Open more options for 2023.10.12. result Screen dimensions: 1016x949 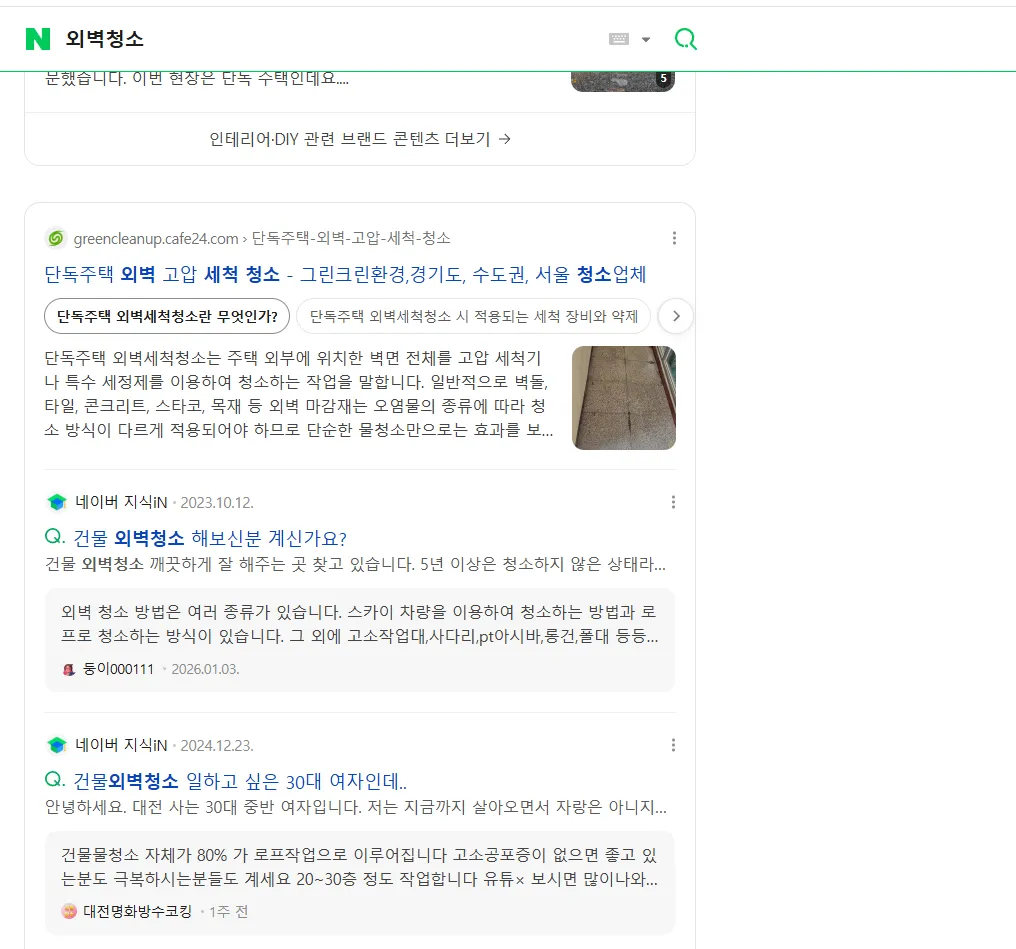[x=673, y=502]
